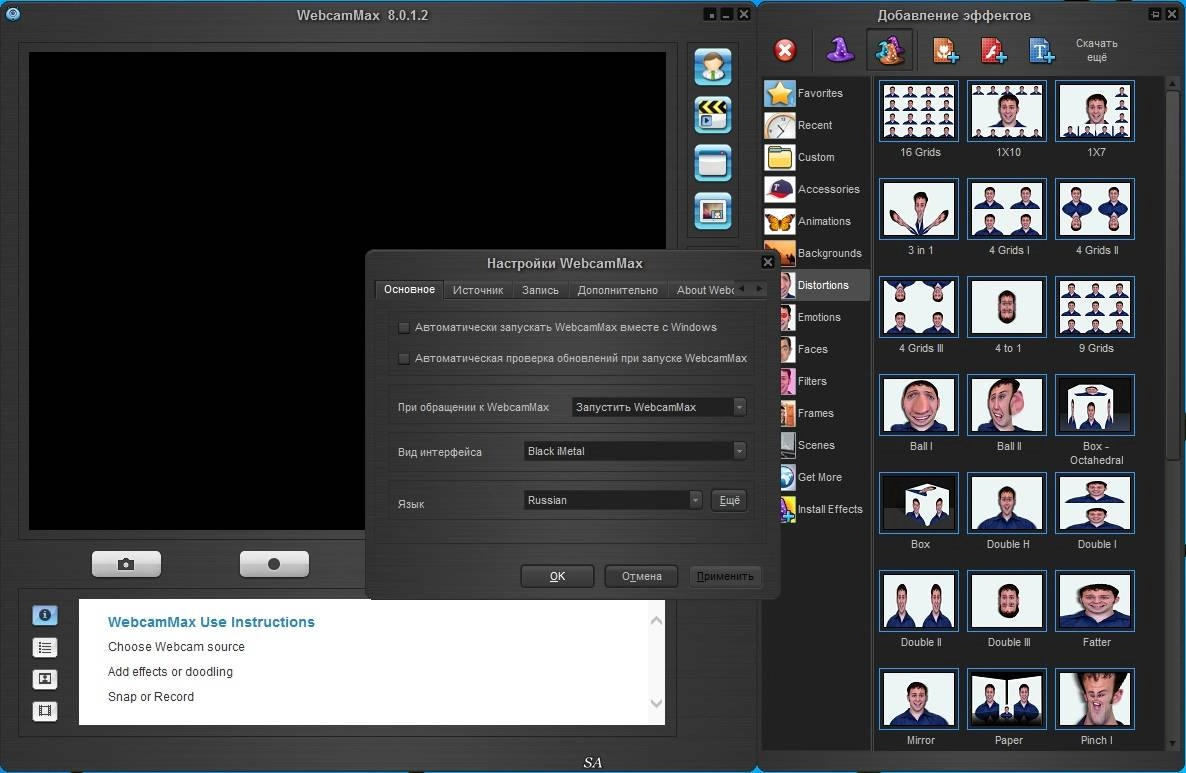1186x773 pixels.
Task: Click the Применить button
Action: coord(725,576)
